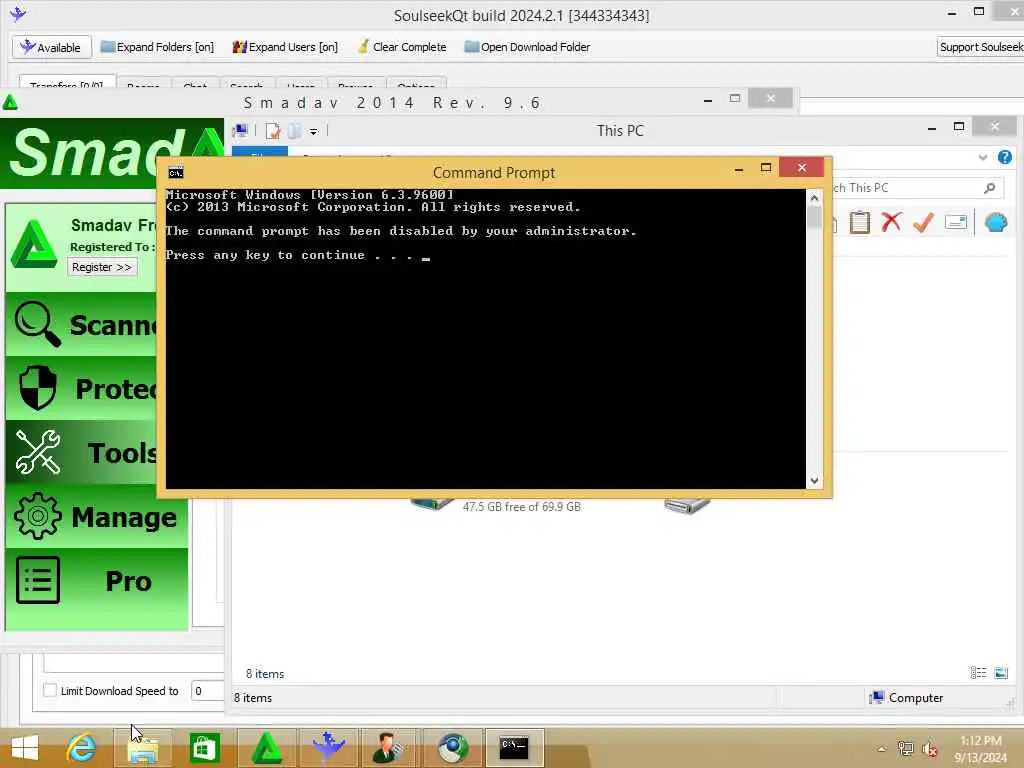This screenshot has height=768, width=1024.
Task: Click '47.5 GB free of 69.9 GB' drive text
Action: 521,507
